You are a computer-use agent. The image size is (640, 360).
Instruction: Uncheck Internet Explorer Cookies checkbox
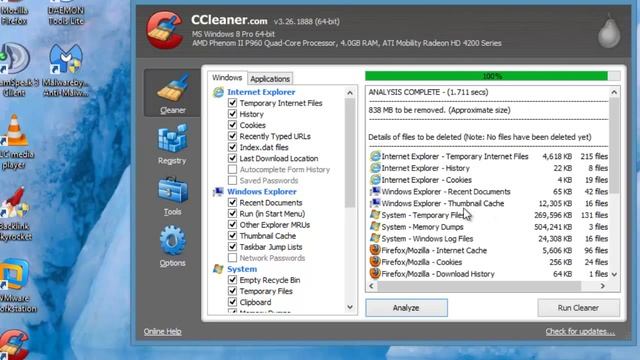pos(232,125)
